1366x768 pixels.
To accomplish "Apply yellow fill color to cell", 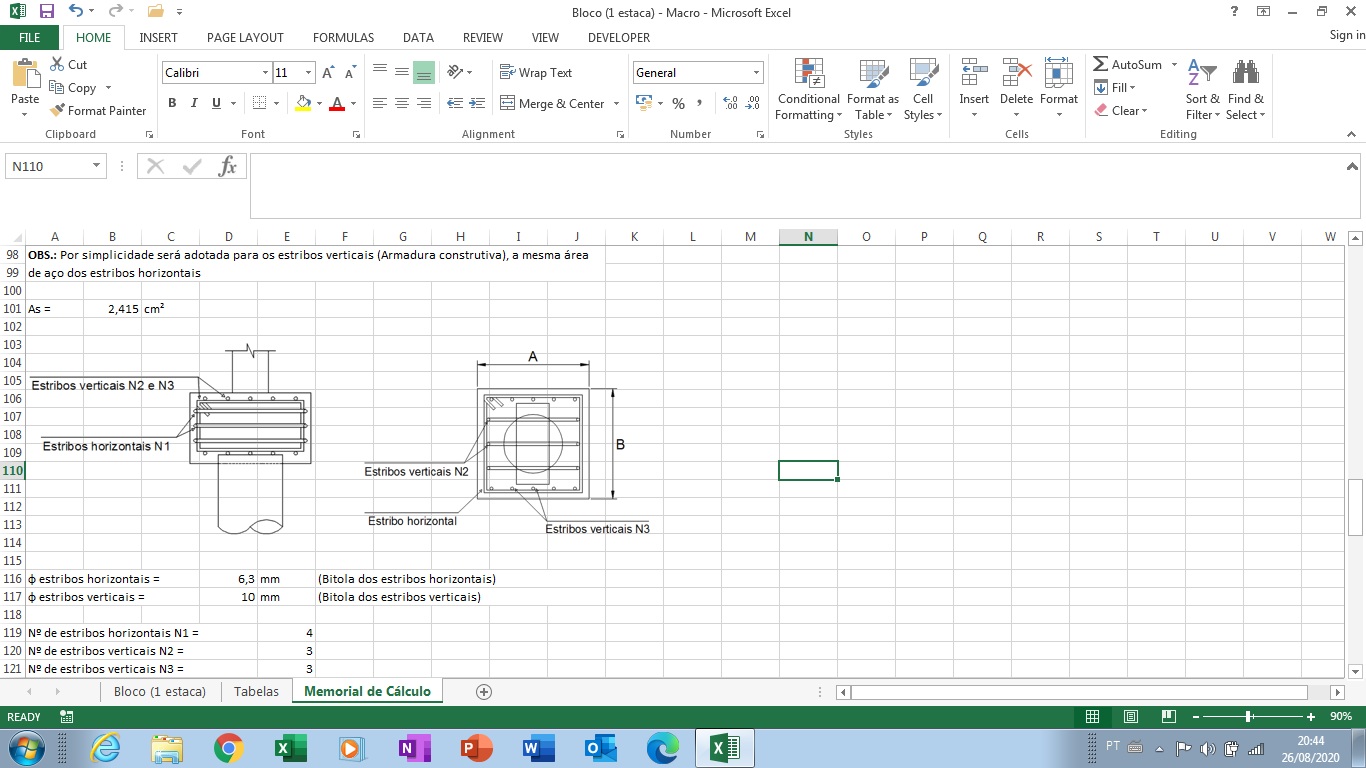I will point(304,103).
